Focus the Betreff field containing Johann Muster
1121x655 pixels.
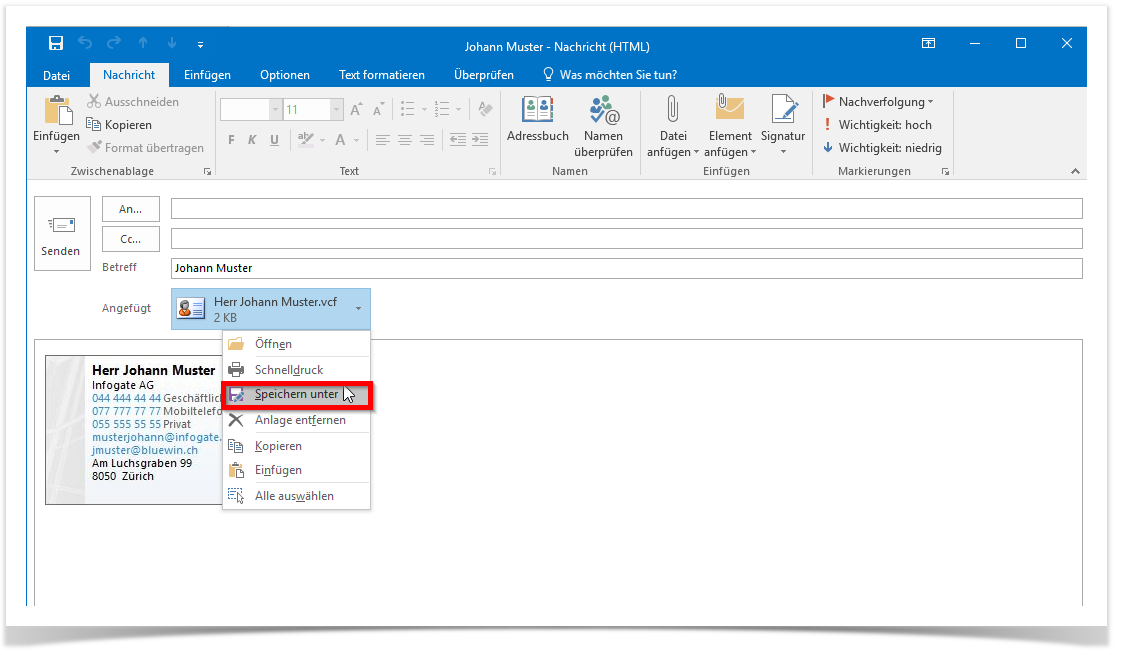pyautogui.click(x=627, y=268)
